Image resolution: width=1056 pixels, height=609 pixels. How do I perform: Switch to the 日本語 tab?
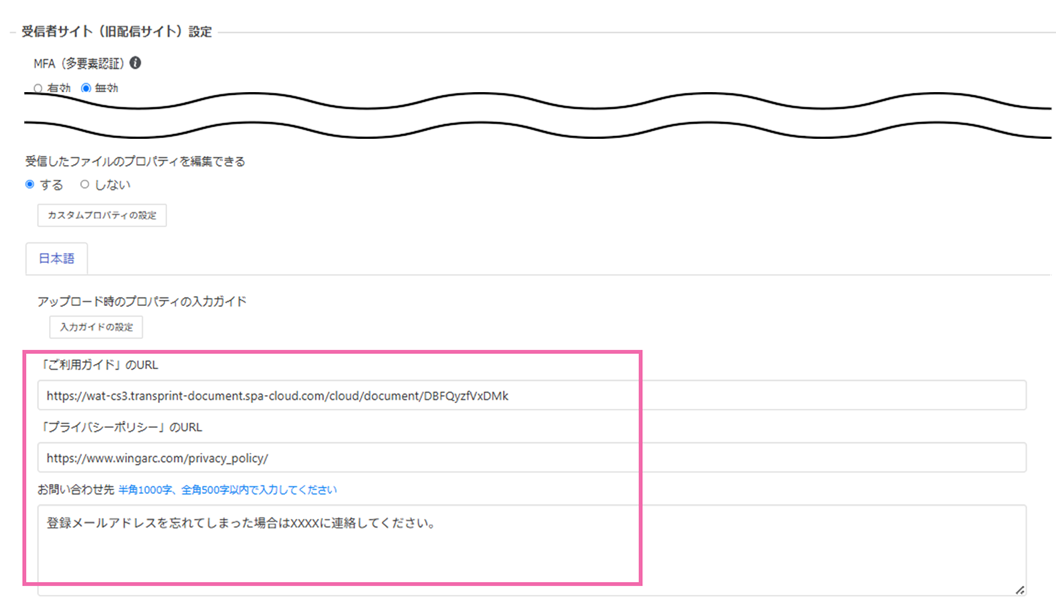point(56,258)
